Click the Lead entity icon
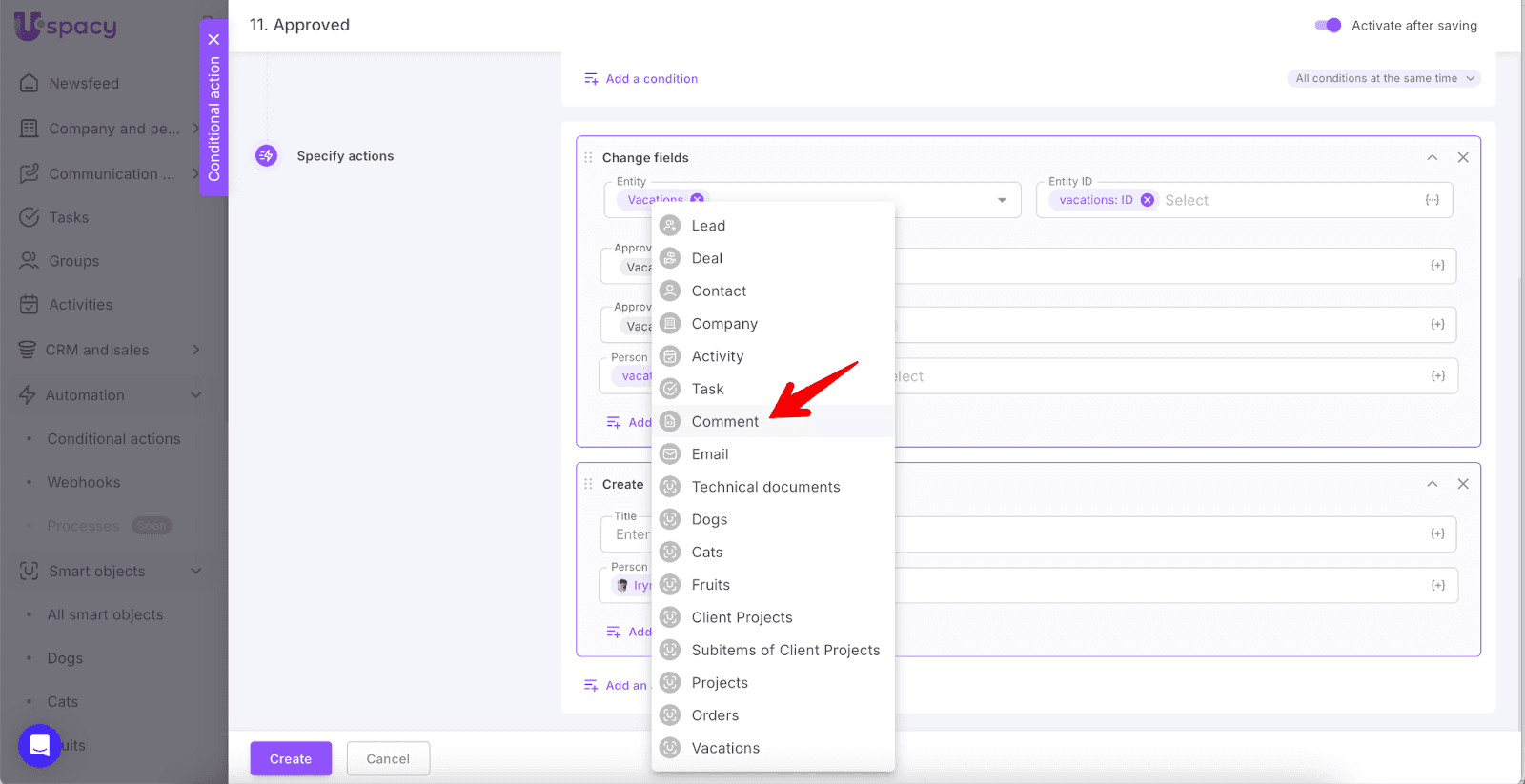This screenshot has height=784, width=1525. coord(671,226)
